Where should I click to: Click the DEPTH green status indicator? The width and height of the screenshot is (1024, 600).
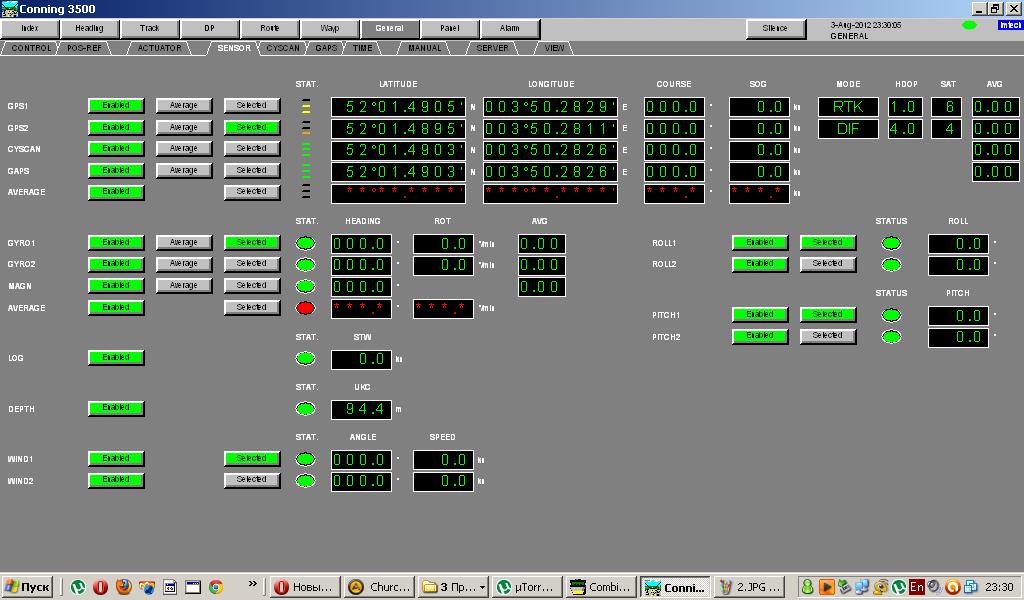click(306, 409)
